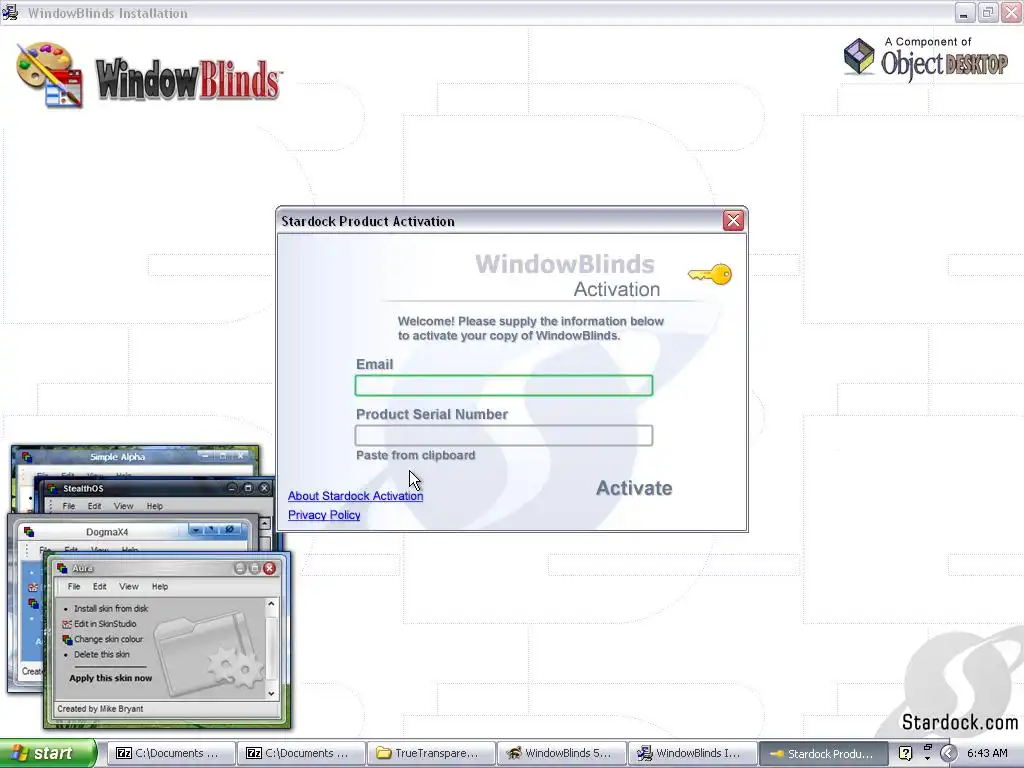The width and height of the screenshot is (1024, 768).
Task: Click the SkinStudio icon beside Edit in SkinStudio
Action: click(x=67, y=624)
